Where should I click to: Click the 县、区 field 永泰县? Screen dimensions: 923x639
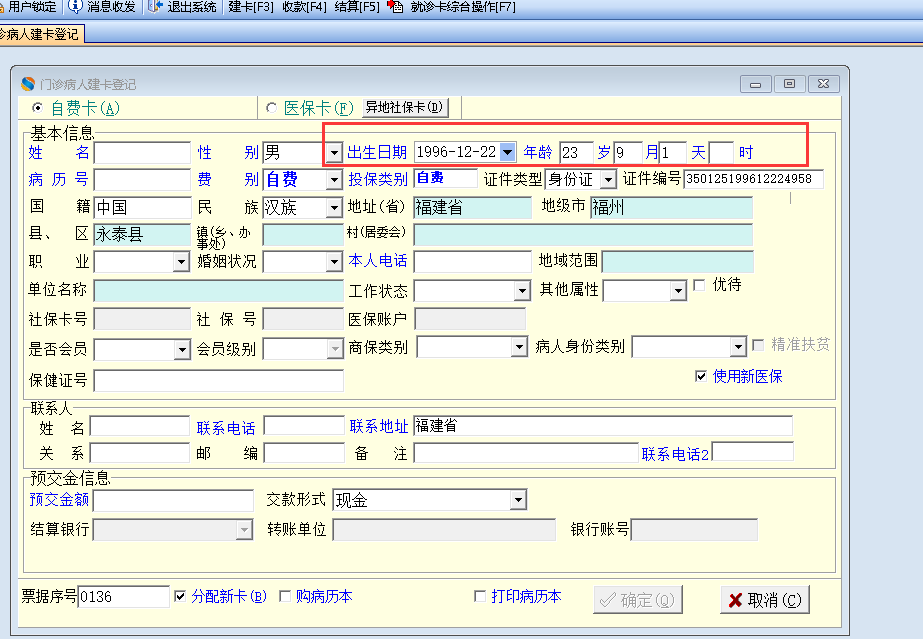[x=142, y=234]
